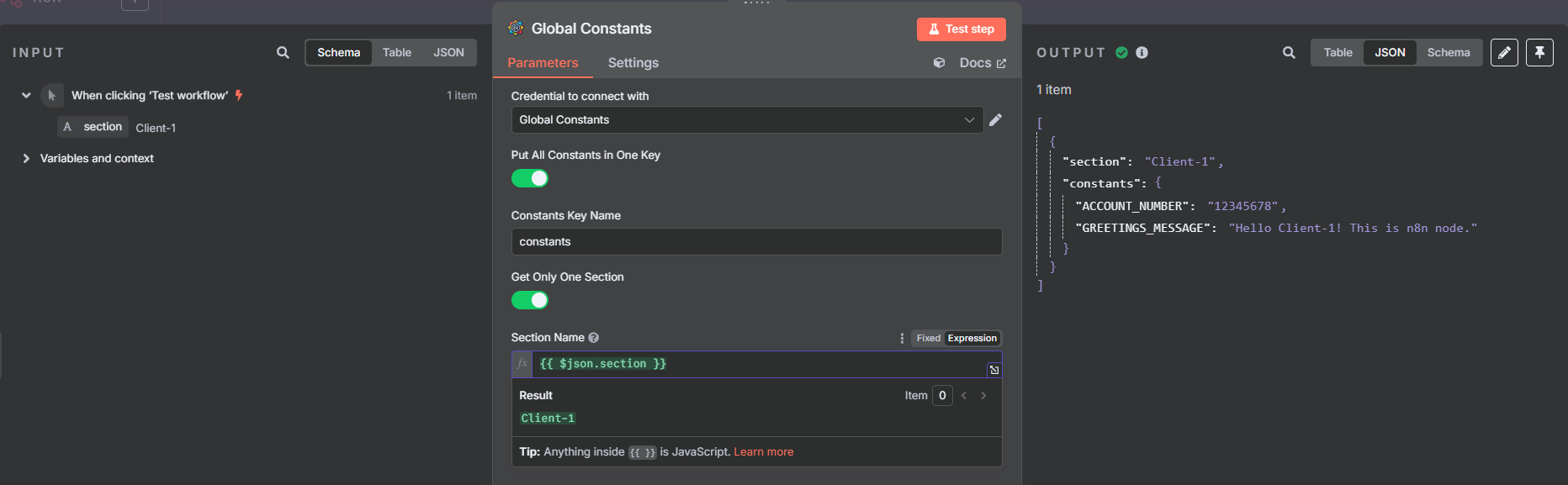Switch input view to Table
This screenshot has width=1568, height=485.
[x=397, y=52]
